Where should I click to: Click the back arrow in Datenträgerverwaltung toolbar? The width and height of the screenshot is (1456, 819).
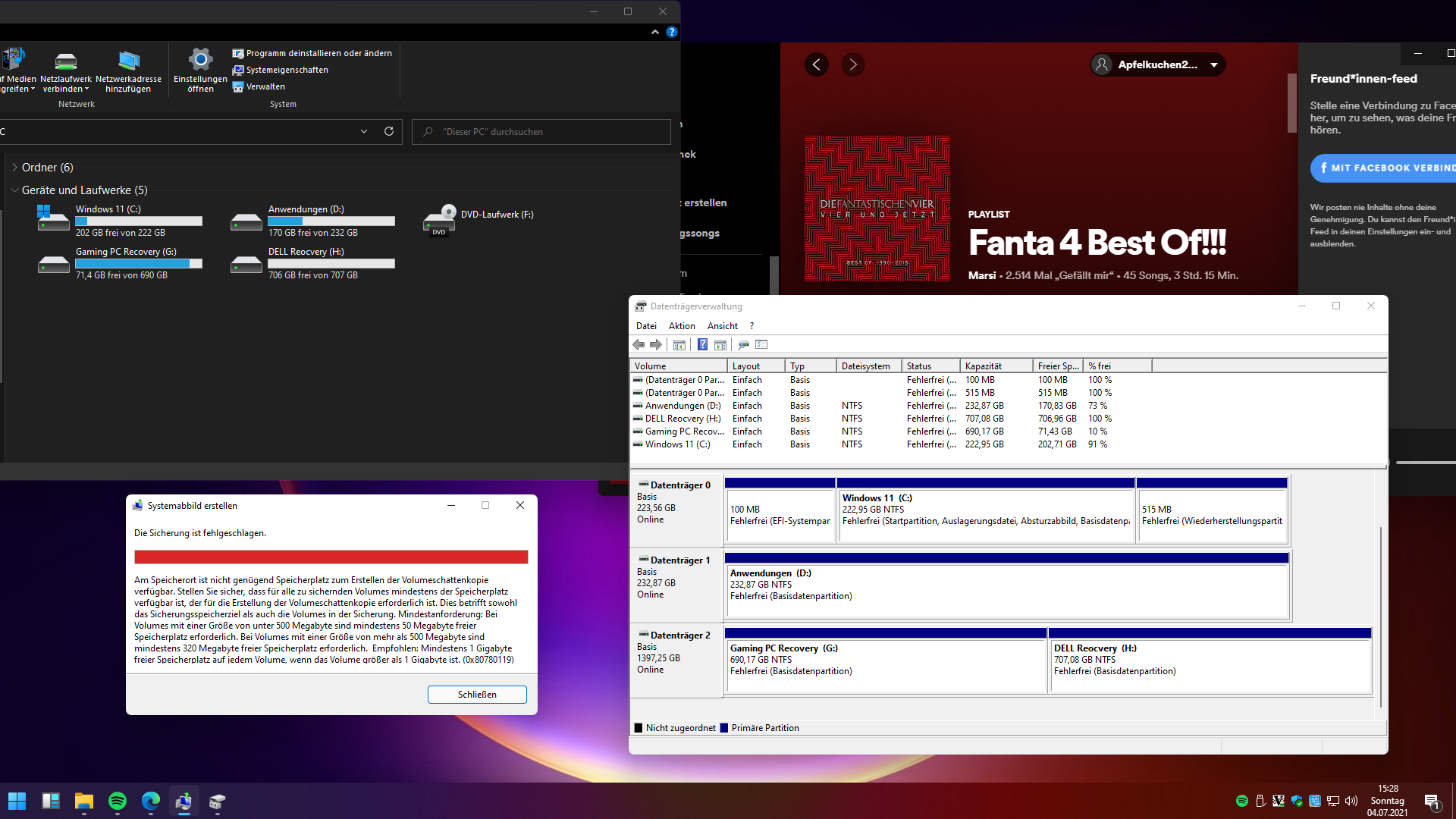pos(639,345)
